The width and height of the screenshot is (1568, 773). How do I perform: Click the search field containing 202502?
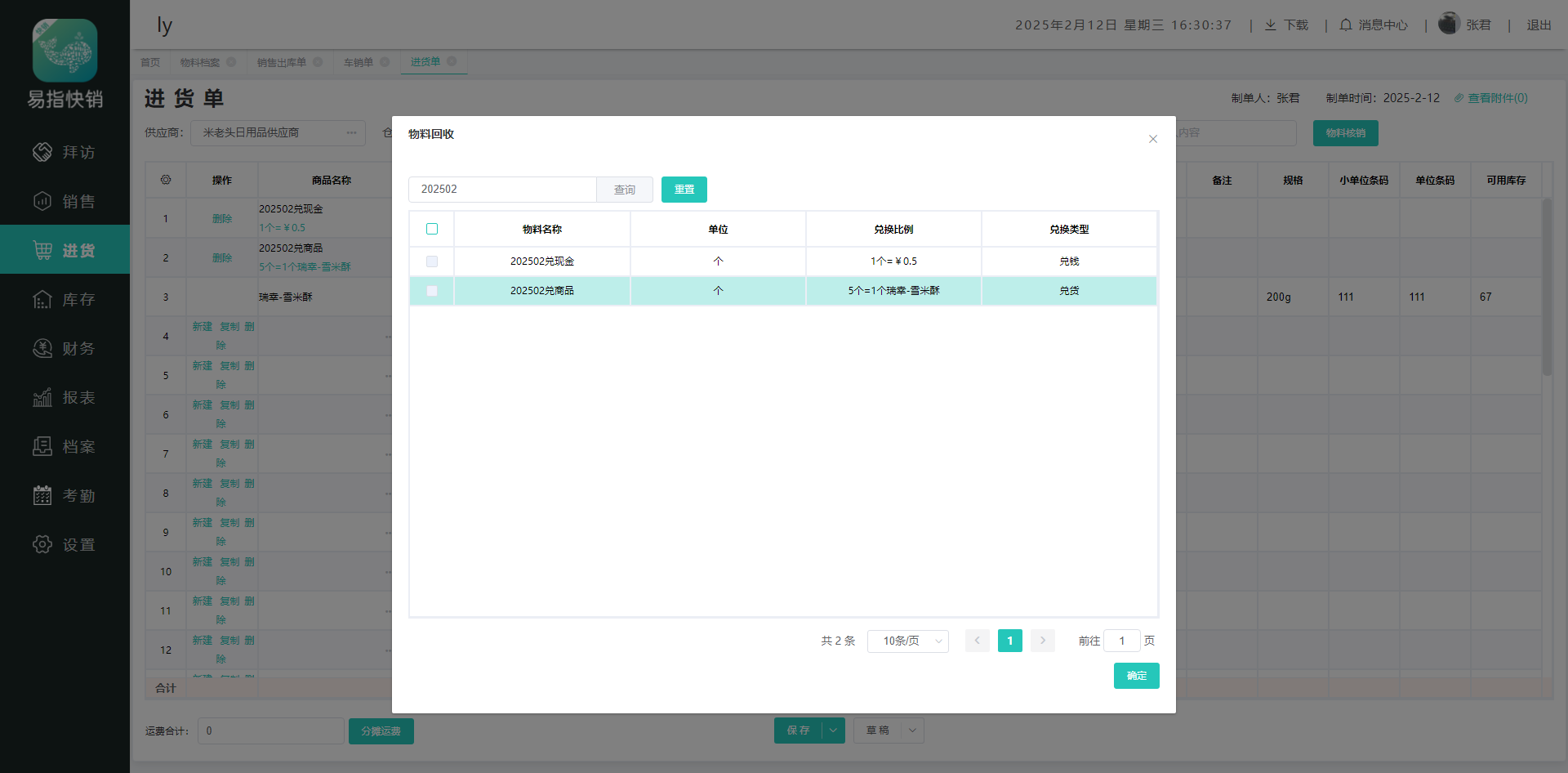click(502, 190)
